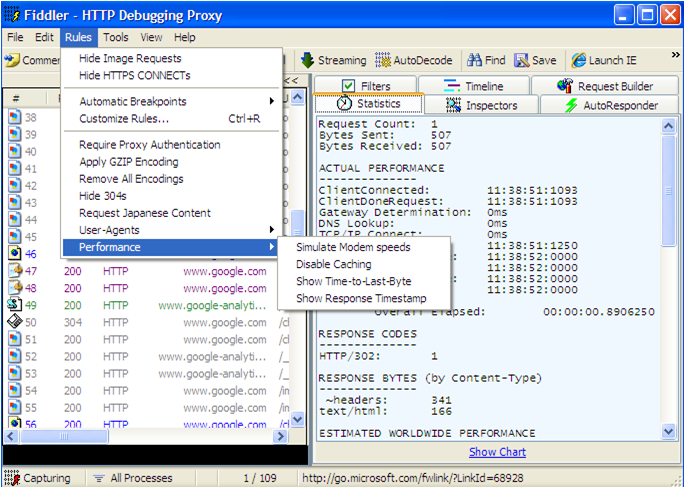The image size is (685, 488).
Task: Click the session 47 icon
Action: [x=15, y=271]
